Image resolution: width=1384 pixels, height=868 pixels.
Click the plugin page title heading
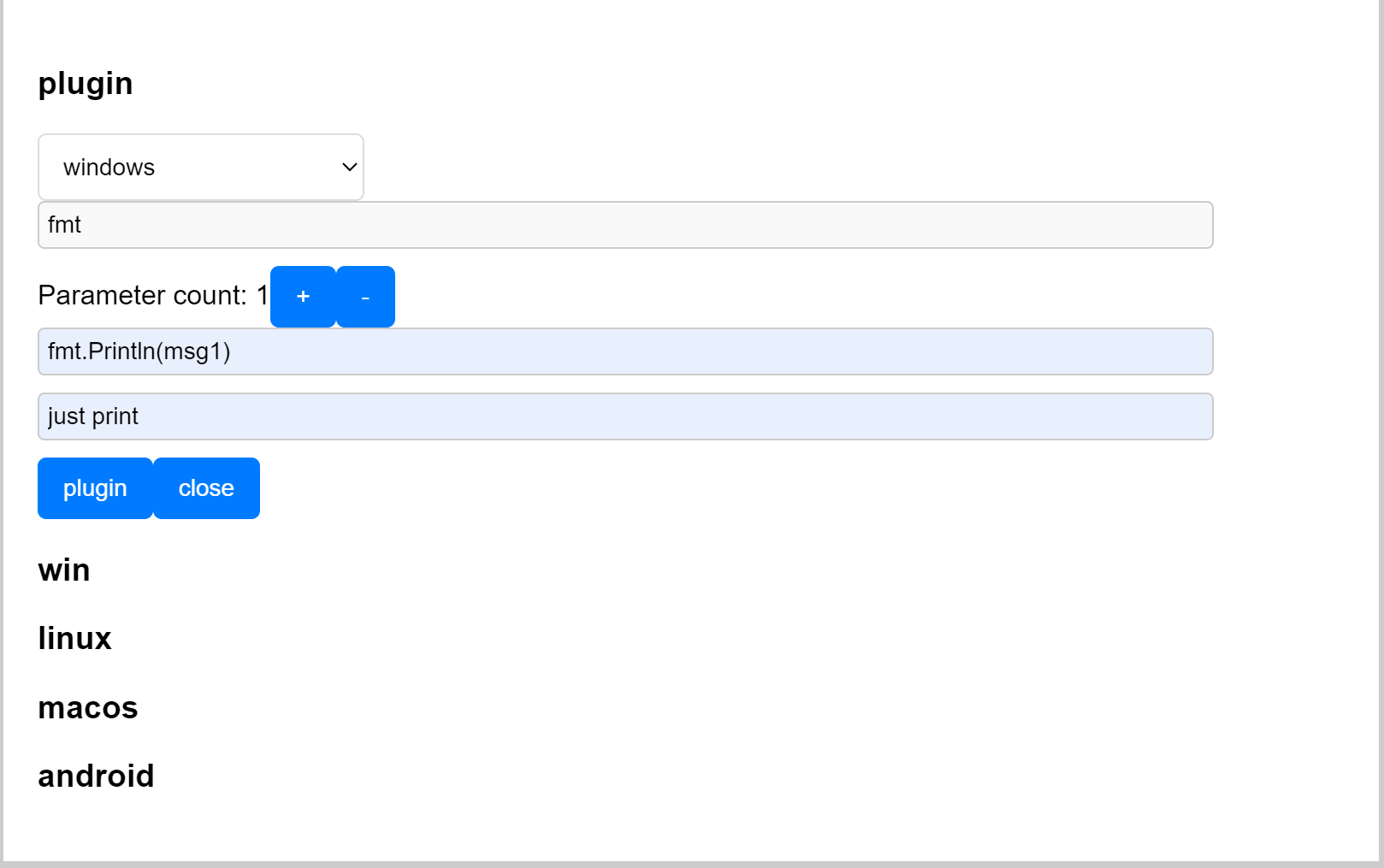(86, 84)
